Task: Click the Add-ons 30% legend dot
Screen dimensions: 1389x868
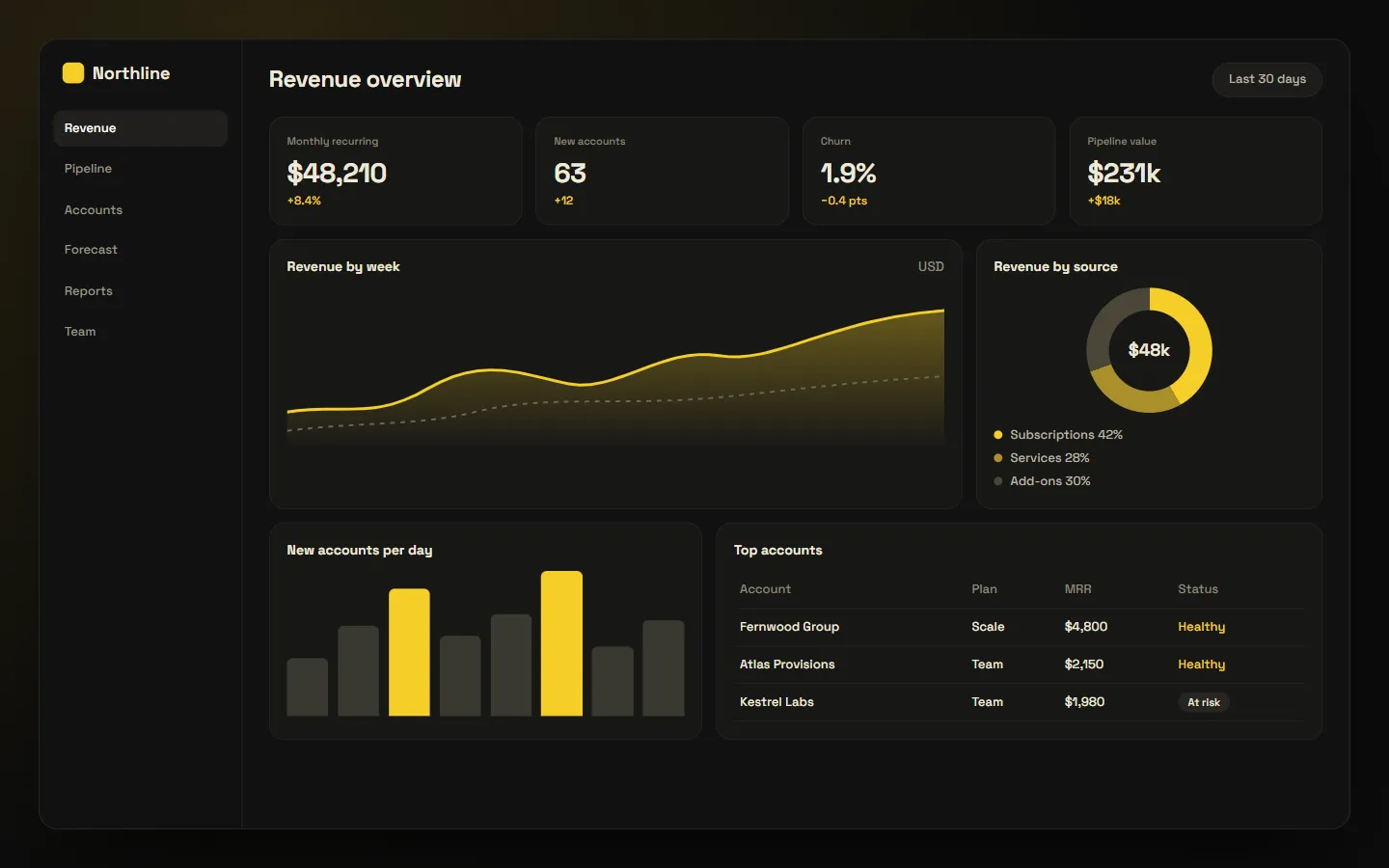Action: 998,481
